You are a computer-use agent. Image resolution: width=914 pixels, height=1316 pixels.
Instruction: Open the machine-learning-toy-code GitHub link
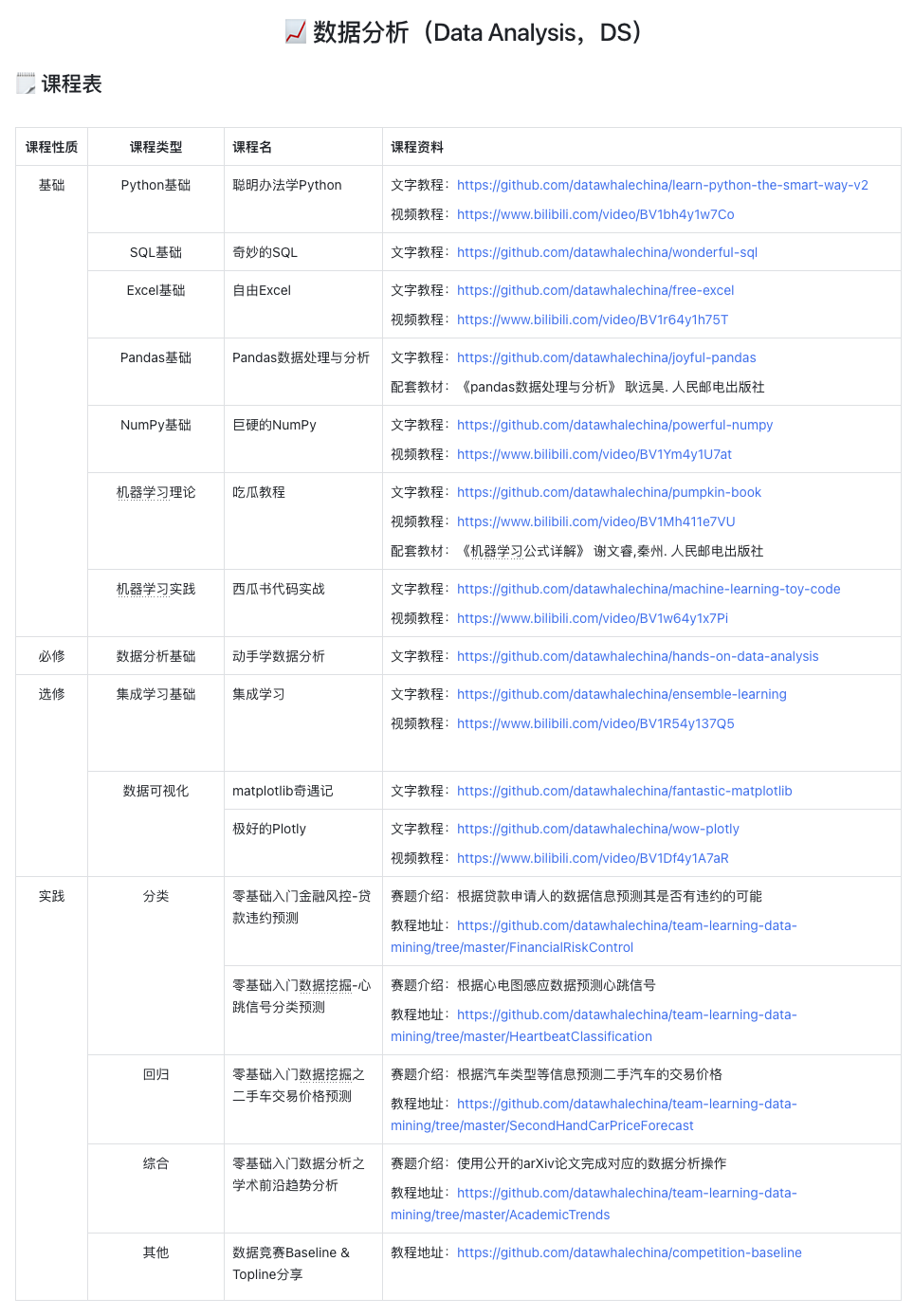point(649,589)
